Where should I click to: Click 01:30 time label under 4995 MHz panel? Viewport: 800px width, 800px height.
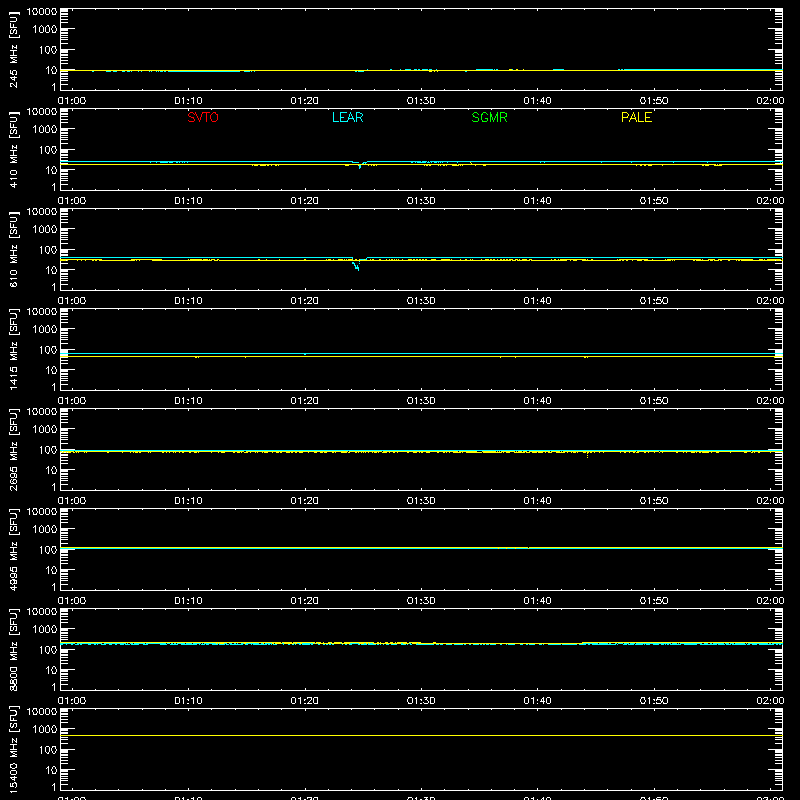tap(421, 601)
